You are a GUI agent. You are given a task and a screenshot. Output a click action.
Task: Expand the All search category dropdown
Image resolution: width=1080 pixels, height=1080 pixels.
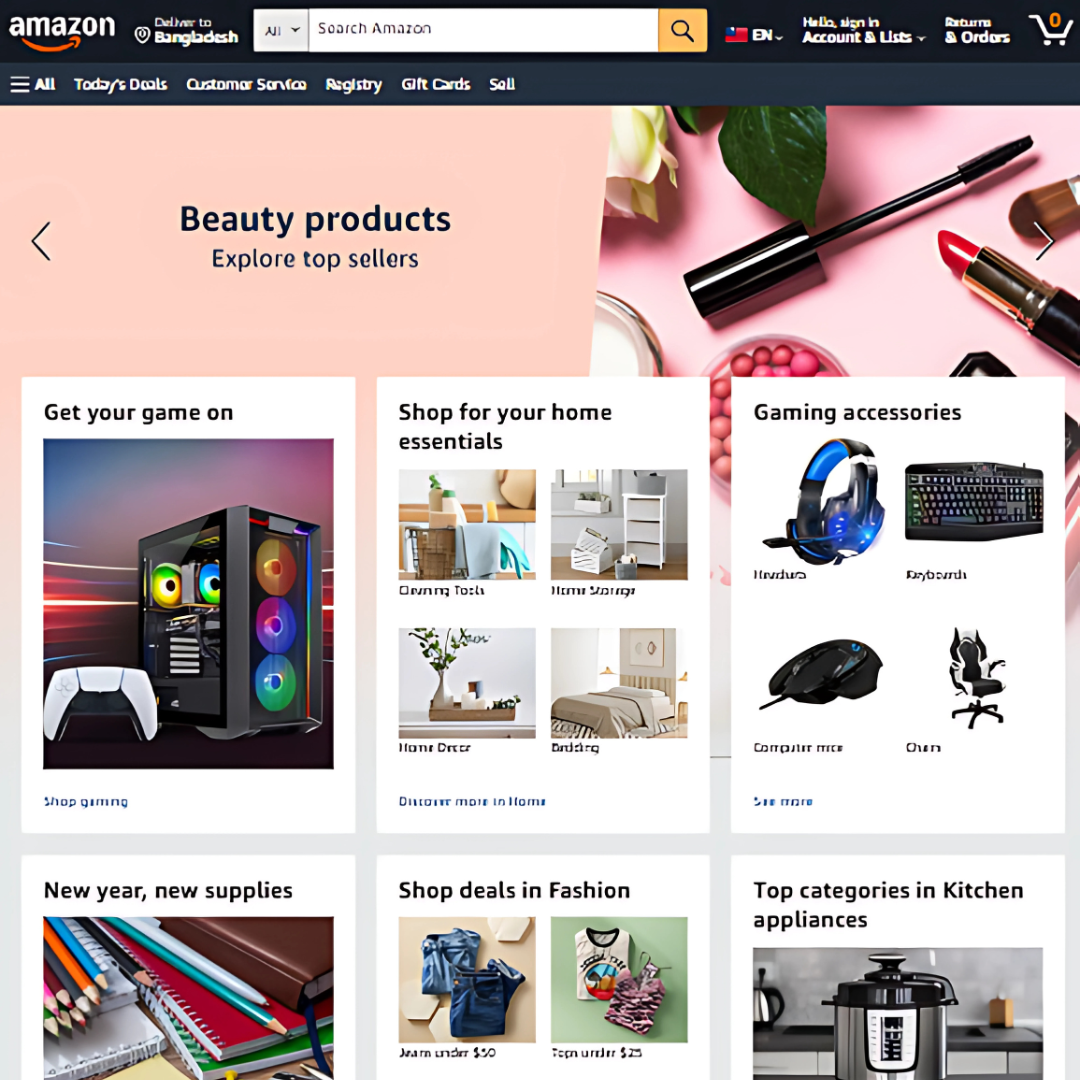click(281, 30)
